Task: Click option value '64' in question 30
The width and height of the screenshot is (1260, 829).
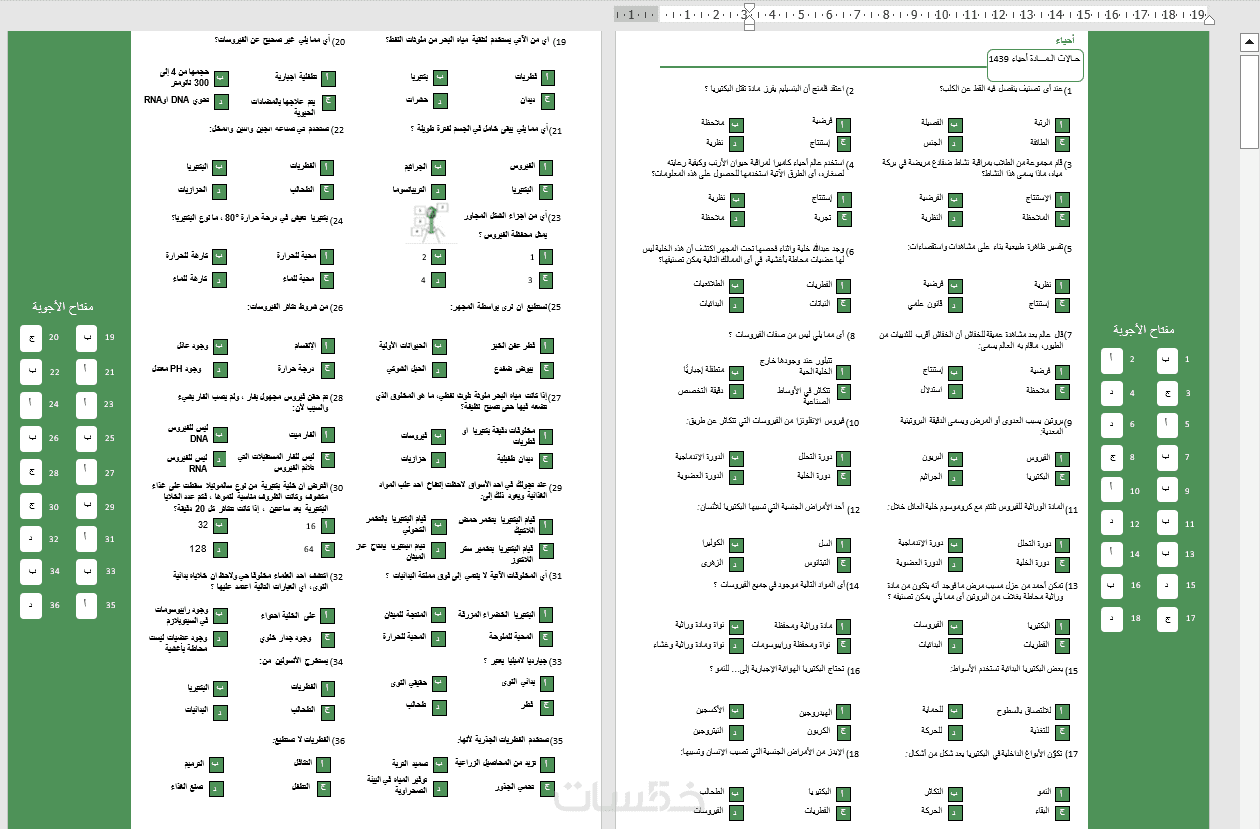Action: click(x=309, y=548)
